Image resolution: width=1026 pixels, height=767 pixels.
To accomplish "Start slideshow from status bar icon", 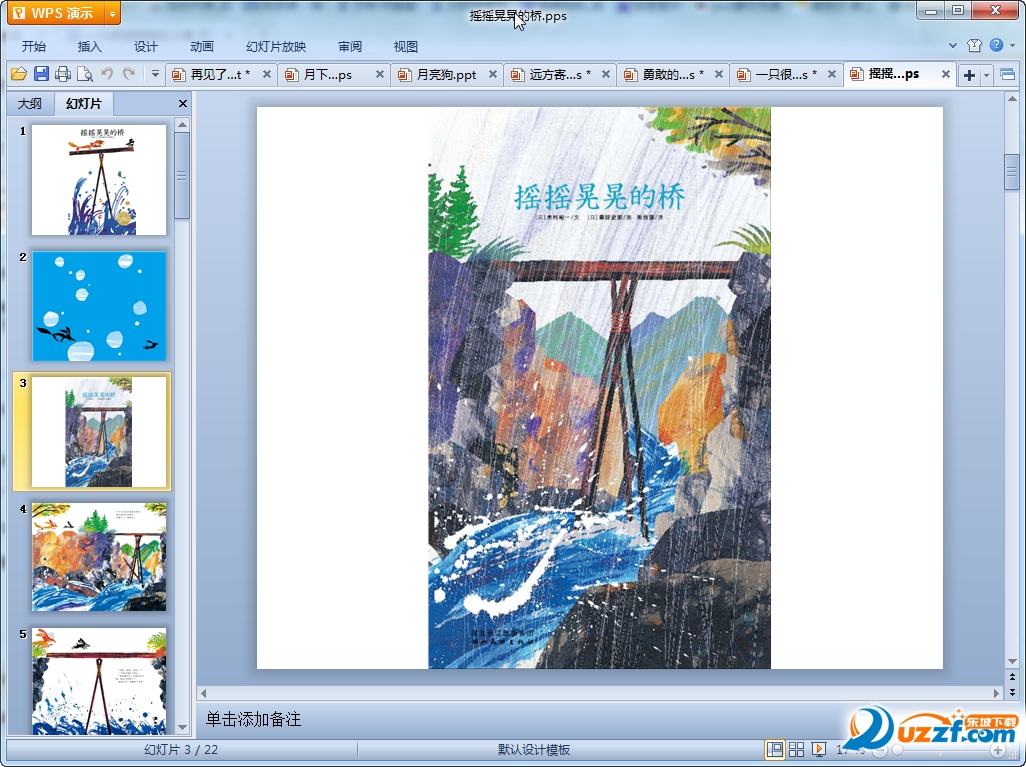I will click(x=819, y=749).
